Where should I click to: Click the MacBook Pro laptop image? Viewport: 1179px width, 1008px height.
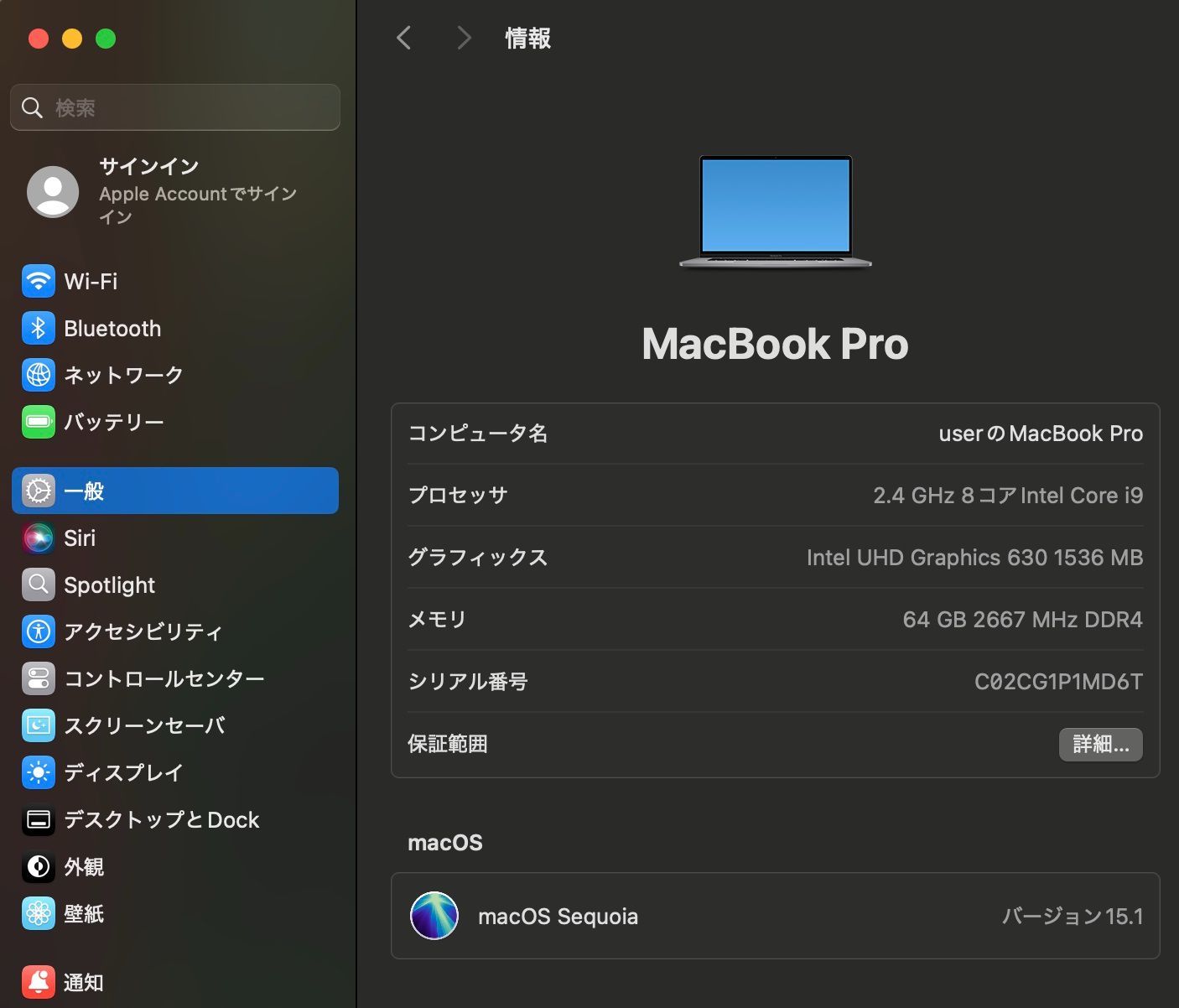pos(776,211)
